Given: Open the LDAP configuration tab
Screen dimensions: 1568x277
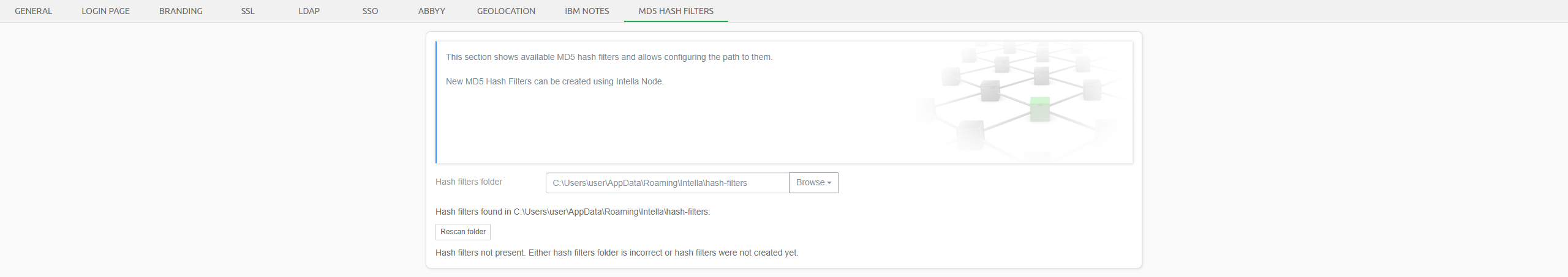Looking at the screenshot, I should click(309, 11).
